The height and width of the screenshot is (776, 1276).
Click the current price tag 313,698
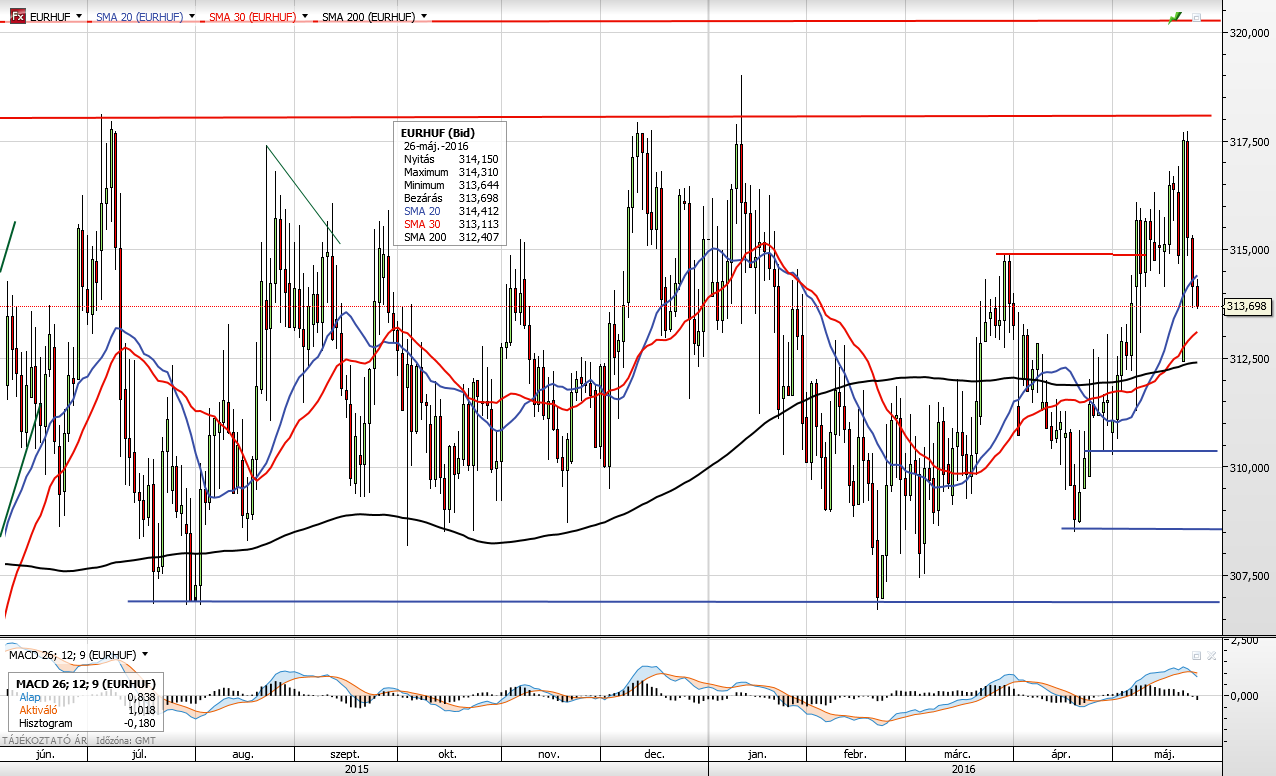1247,307
